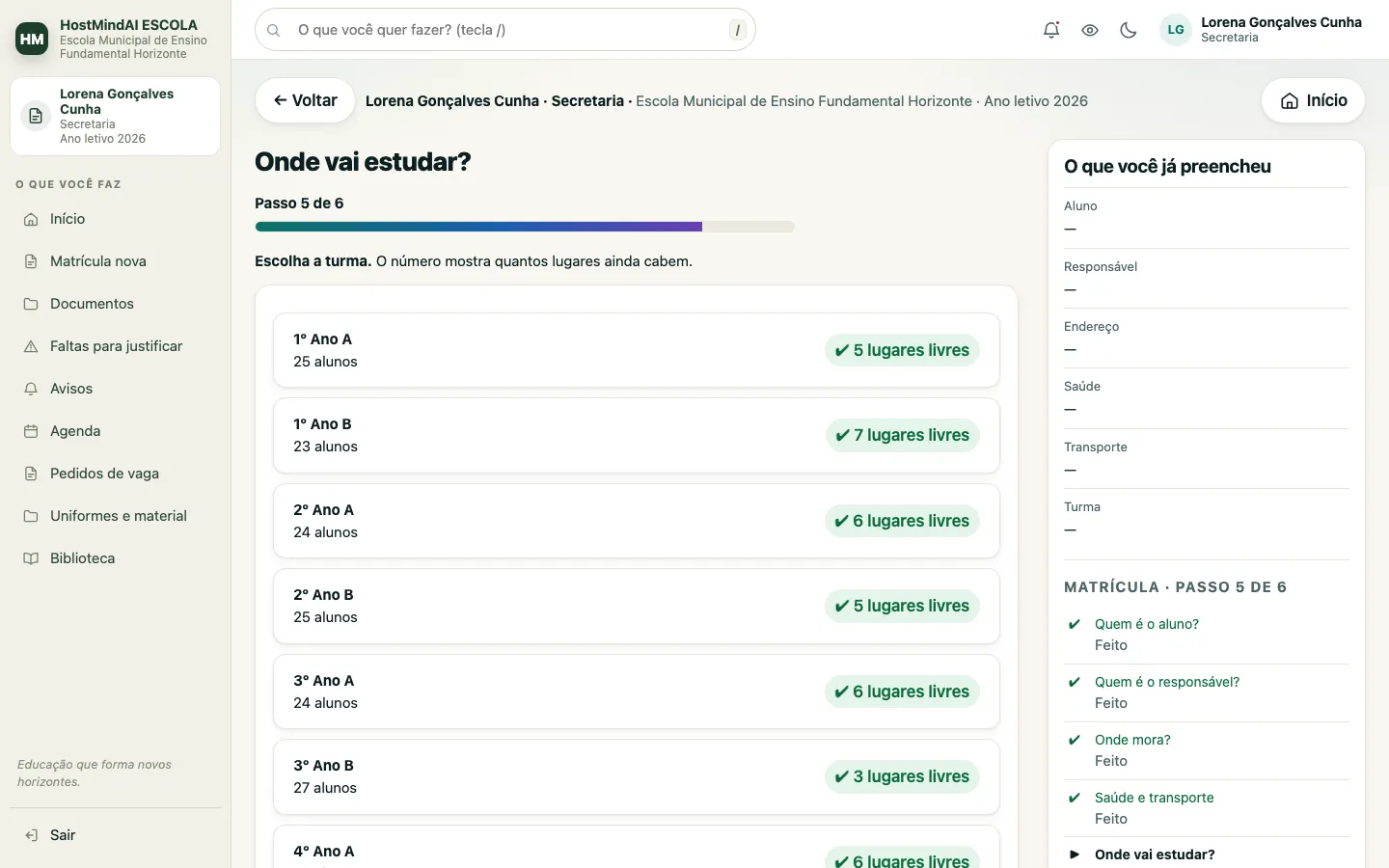1389x868 pixels.
Task: Click the calendar icon beside Agenda
Action: point(31,431)
